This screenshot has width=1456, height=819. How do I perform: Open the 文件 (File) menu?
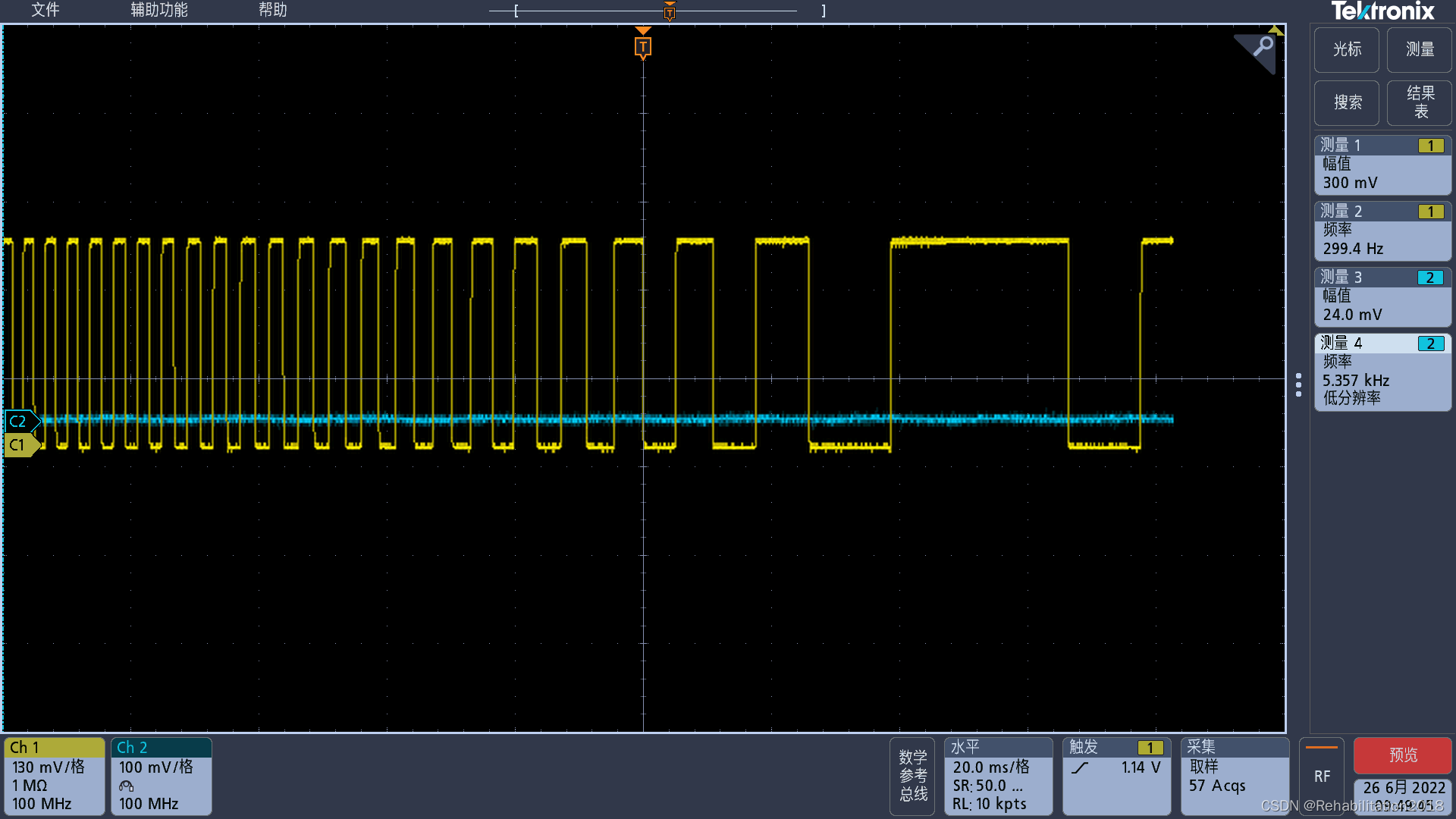pos(43,10)
